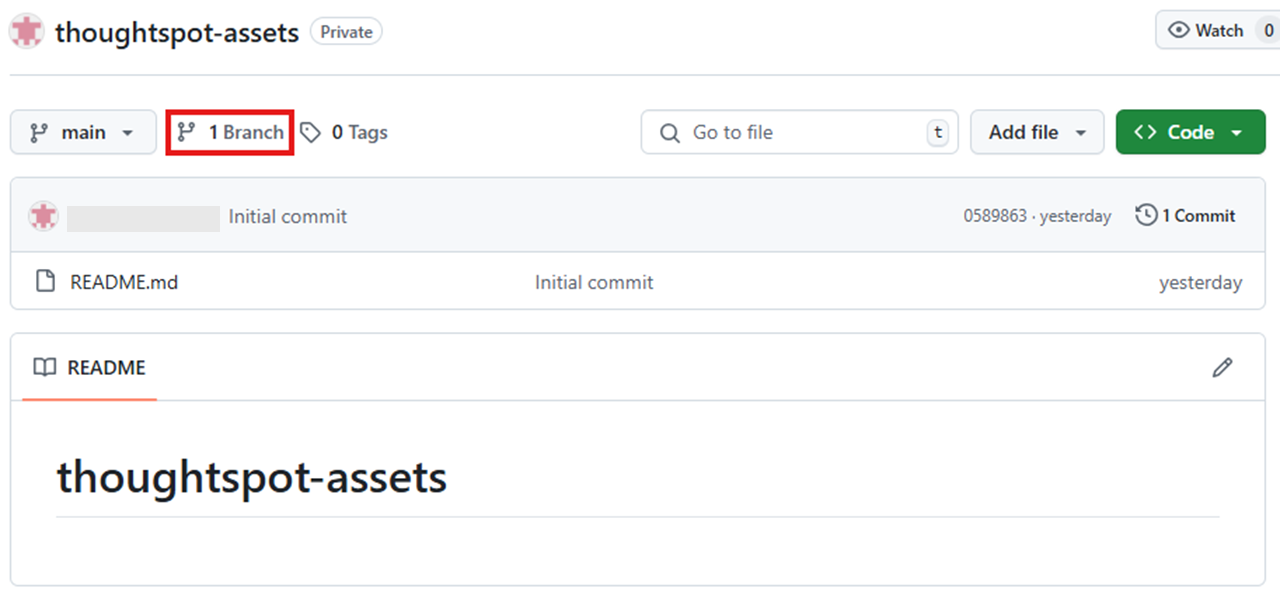Click the branch icon beside 1 Branch
This screenshot has height=595, width=1280.
point(186,132)
